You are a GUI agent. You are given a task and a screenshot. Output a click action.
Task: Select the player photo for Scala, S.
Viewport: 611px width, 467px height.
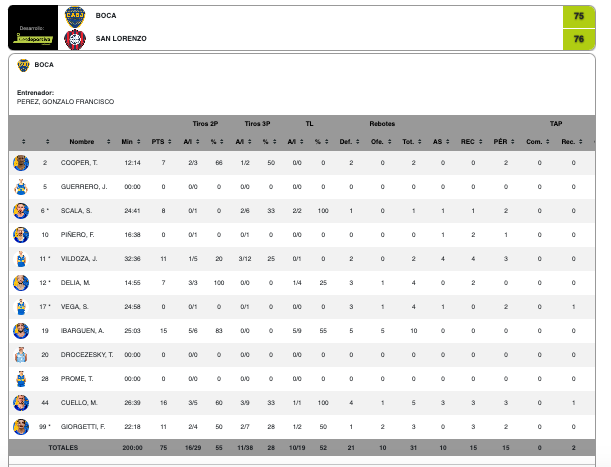click(x=21, y=211)
